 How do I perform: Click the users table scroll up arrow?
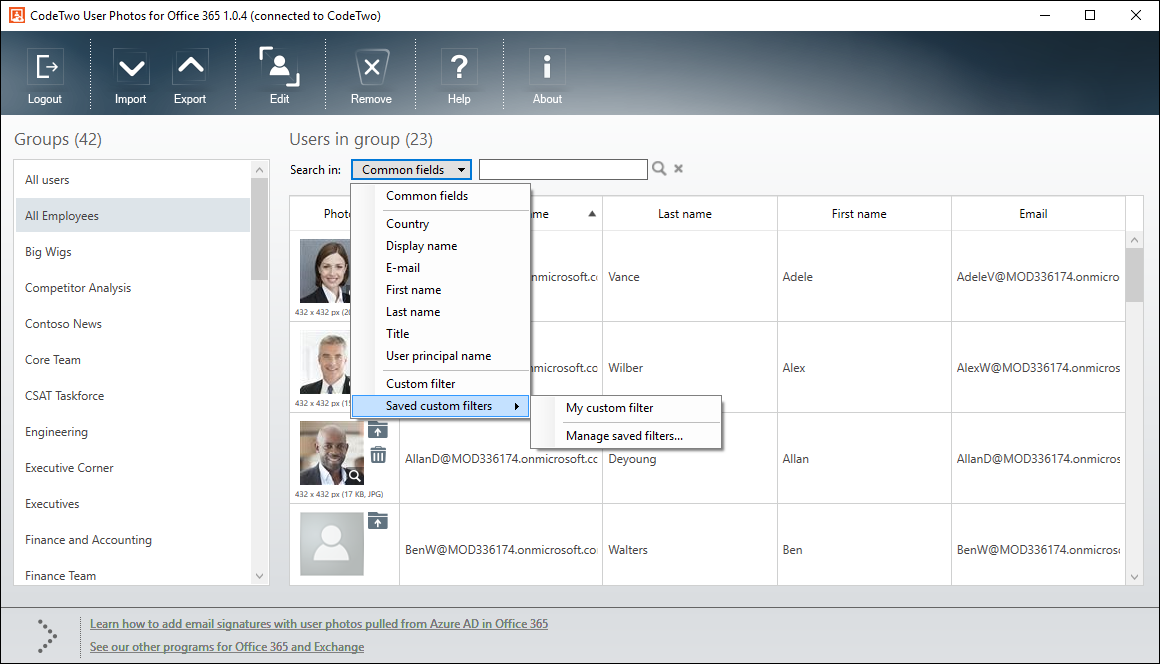[1134, 240]
